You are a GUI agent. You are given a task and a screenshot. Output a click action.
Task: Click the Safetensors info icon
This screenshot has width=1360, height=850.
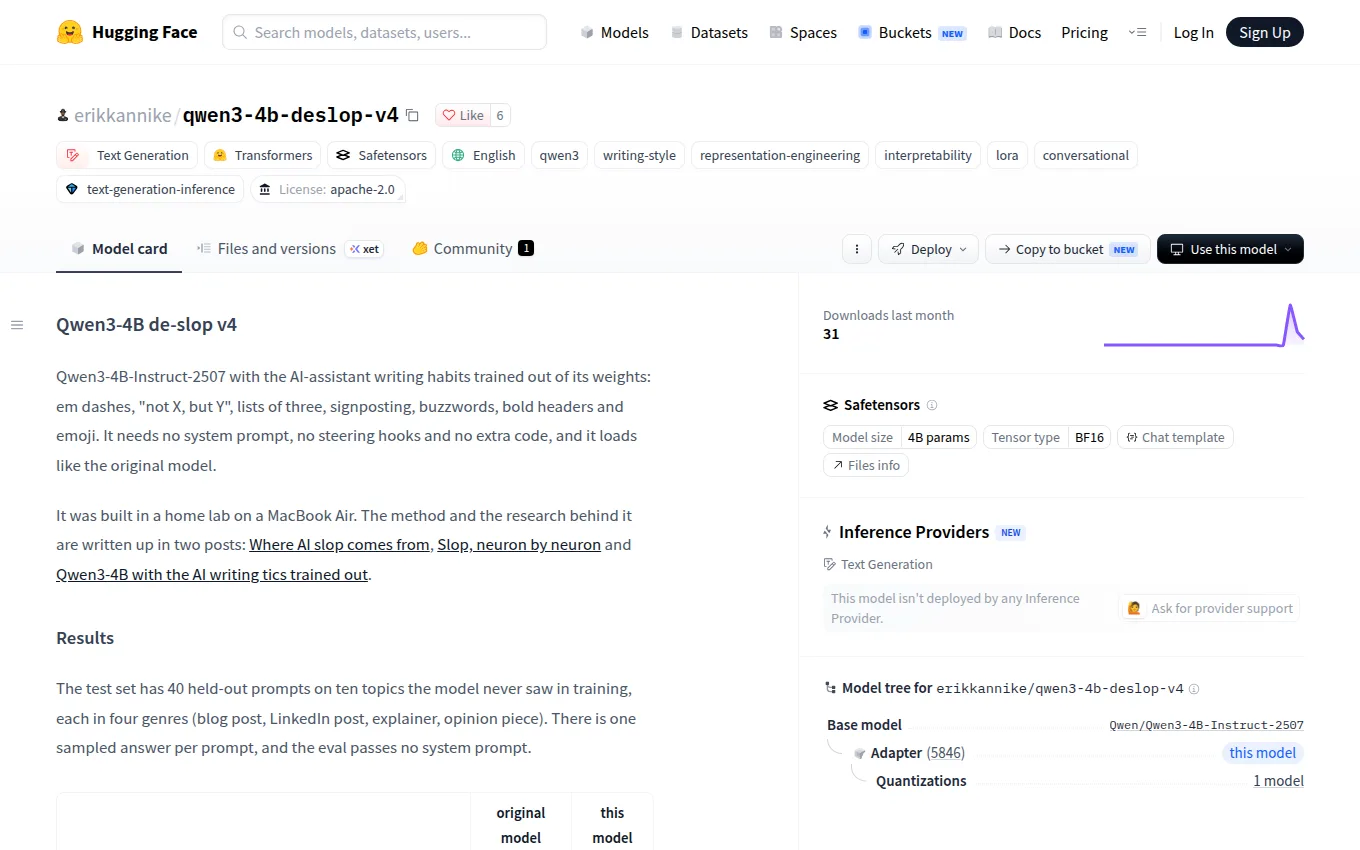tap(932, 405)
